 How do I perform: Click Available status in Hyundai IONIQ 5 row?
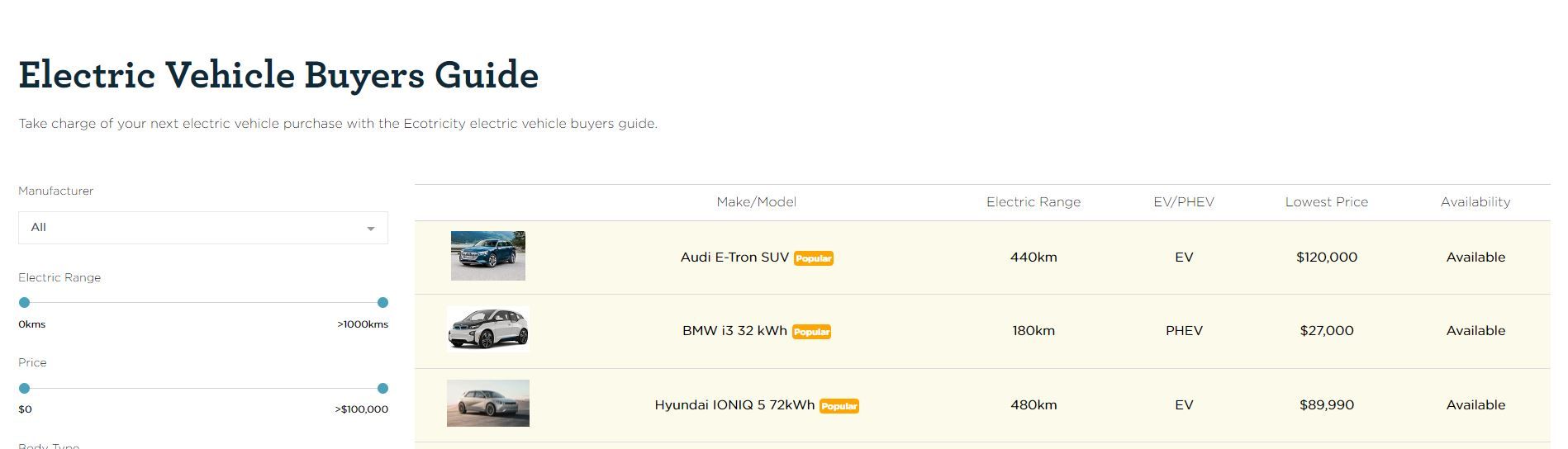(x=1475, y=405)
